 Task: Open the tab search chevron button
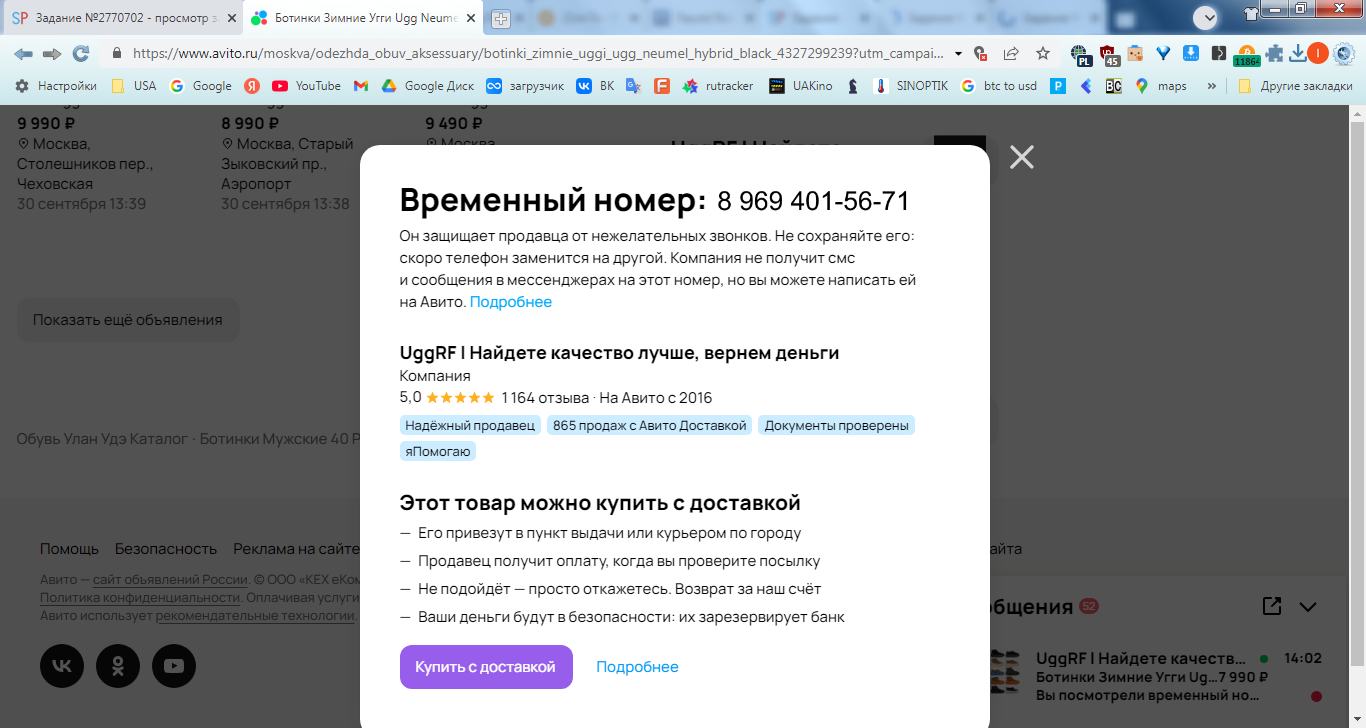pyautogui.click(x=1207, y=17)
